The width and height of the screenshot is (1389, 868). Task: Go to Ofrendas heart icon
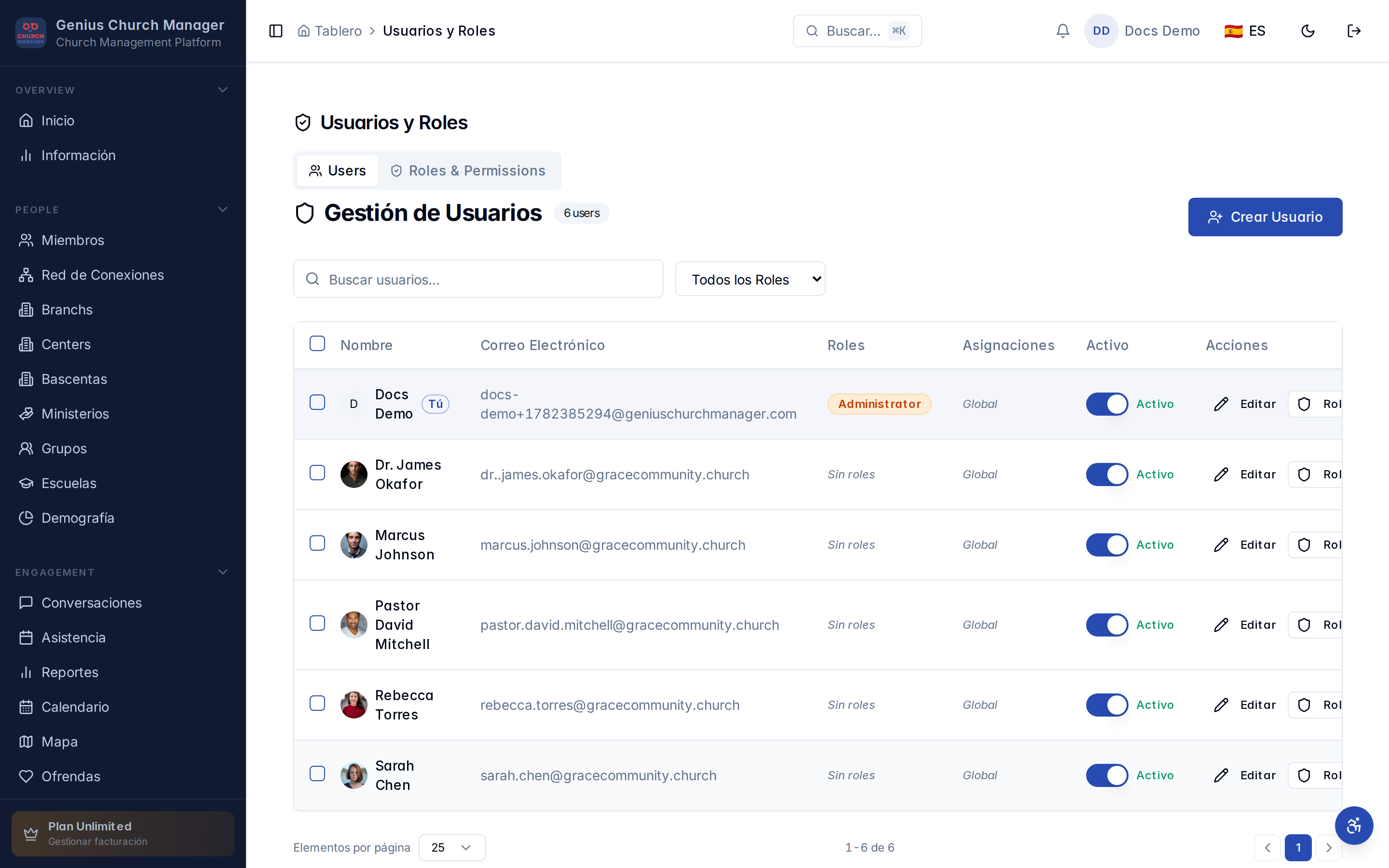pos(26,776)
